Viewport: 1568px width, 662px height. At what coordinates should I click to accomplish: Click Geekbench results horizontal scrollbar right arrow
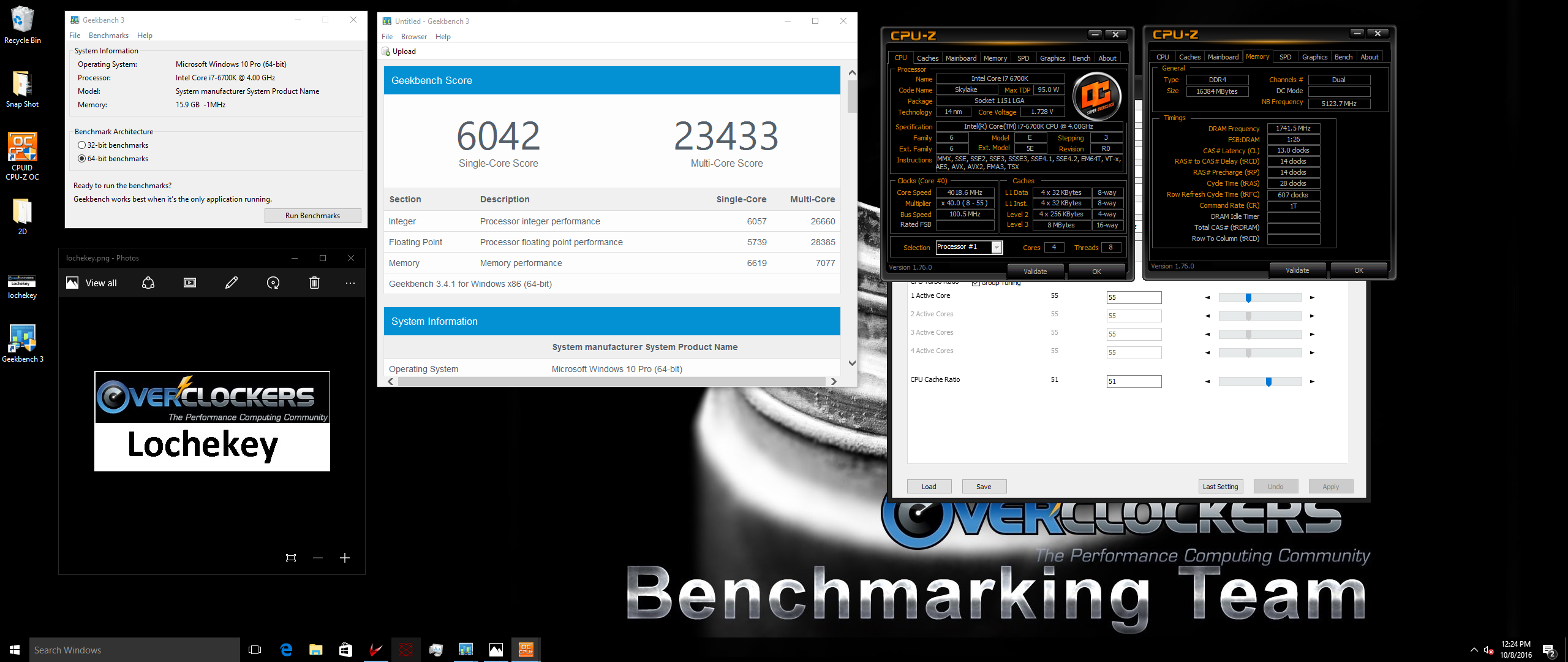tap(834, 381)
